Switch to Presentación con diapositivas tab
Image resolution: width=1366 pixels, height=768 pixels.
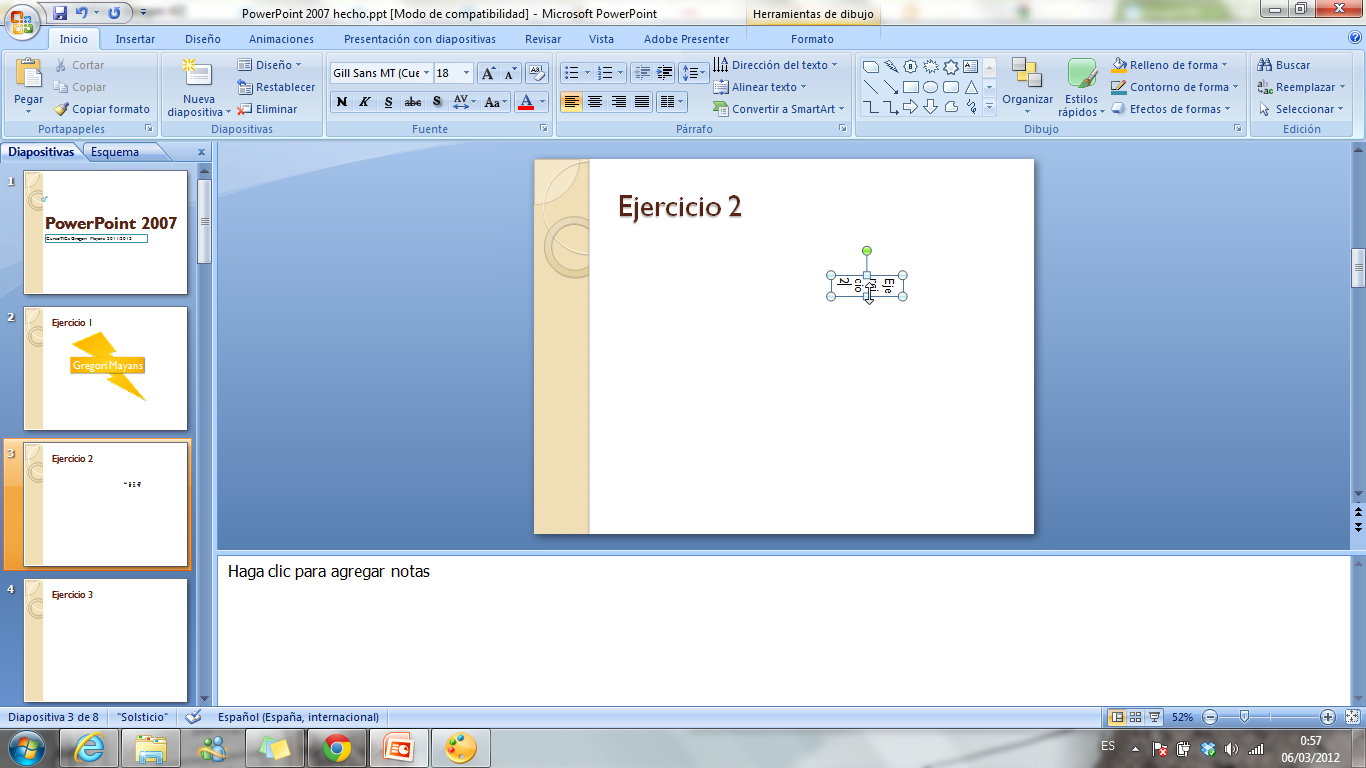[x=420, y=39]
